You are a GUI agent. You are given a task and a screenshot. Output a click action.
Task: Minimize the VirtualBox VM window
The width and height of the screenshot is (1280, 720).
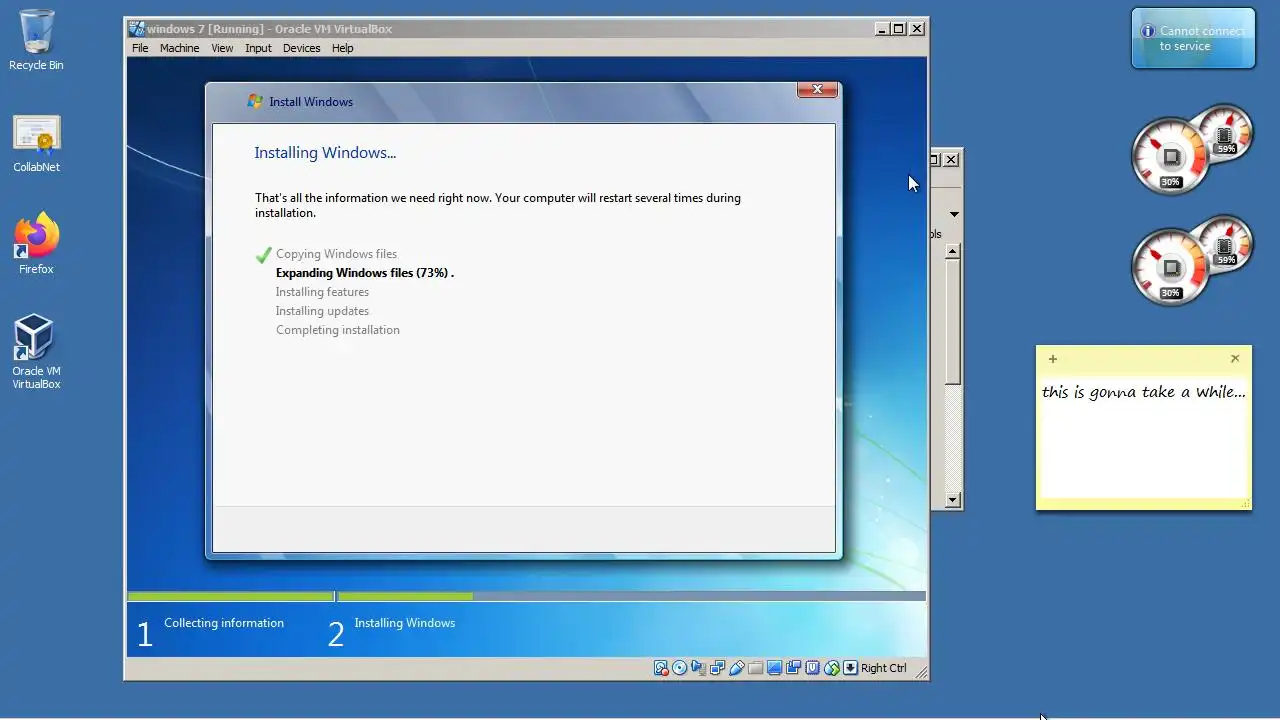pos(881,29)
